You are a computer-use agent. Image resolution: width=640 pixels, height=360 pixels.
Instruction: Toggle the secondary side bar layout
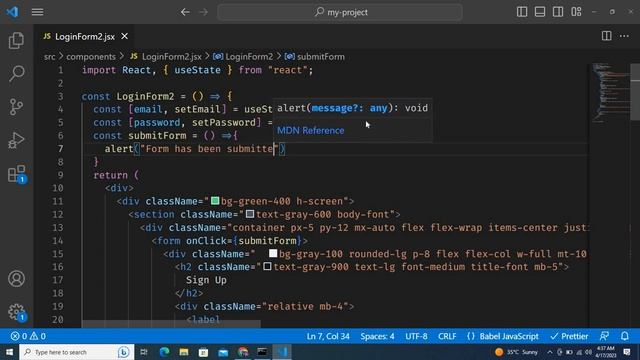pyautogui.click(x=558, y=12)
